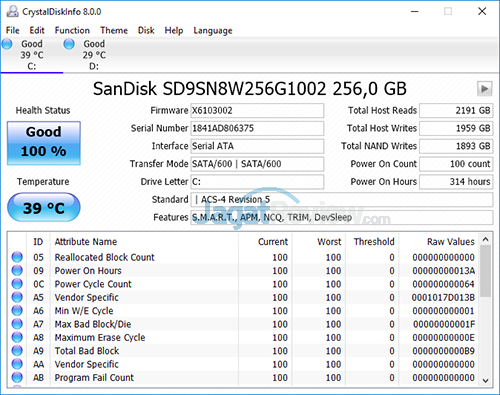Click the attribute list scrollbar thumb

pos(486,271)
